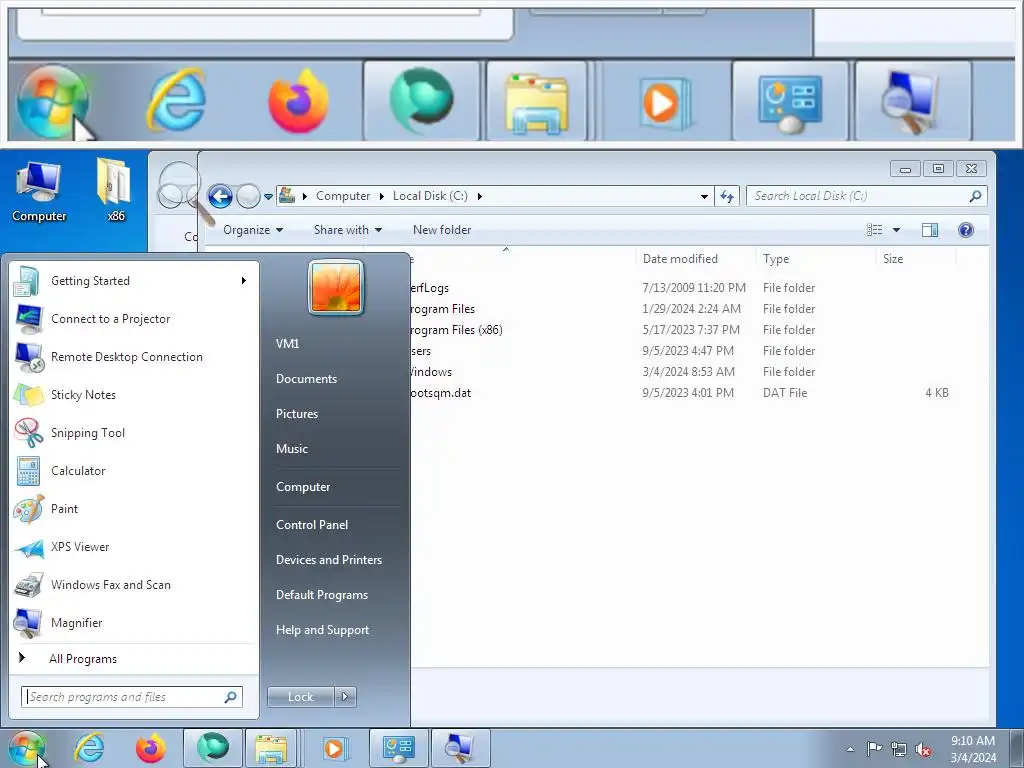The height and width of the screenshot is (768, 1024).
Task: Launch Magnifier from Start menu list
Action: tap(133, 623)
